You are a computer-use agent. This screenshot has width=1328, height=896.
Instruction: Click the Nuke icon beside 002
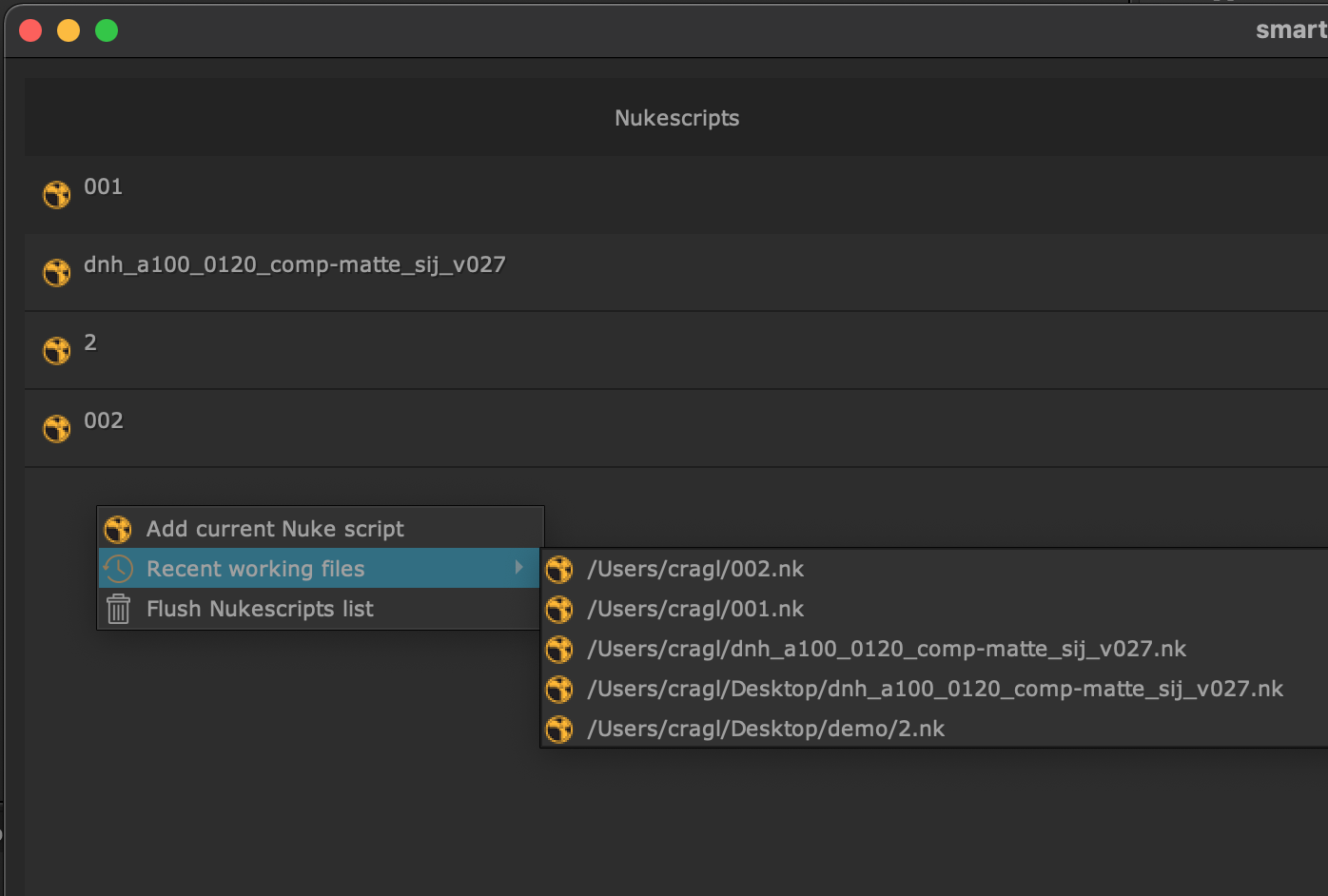[x=57, y=429]
